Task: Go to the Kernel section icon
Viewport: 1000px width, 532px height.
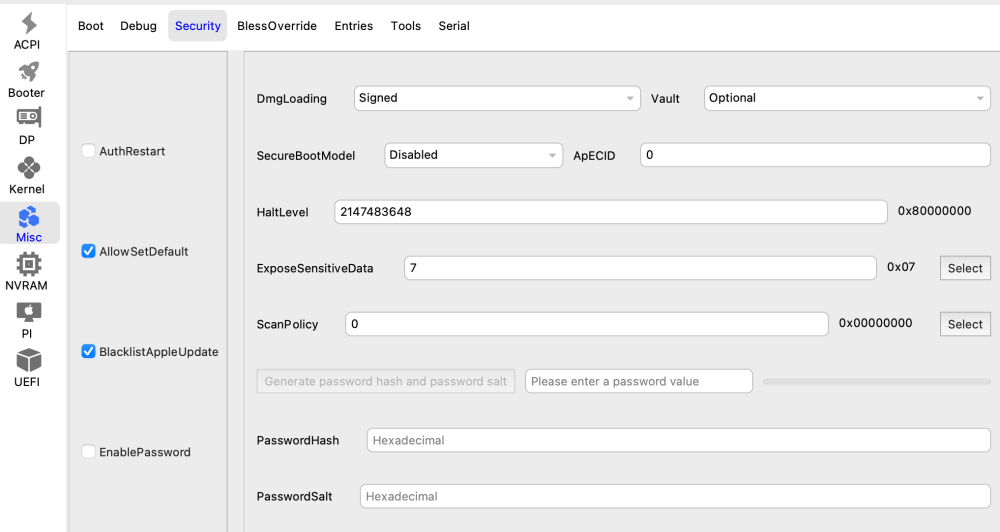Action: click(29, 168)
